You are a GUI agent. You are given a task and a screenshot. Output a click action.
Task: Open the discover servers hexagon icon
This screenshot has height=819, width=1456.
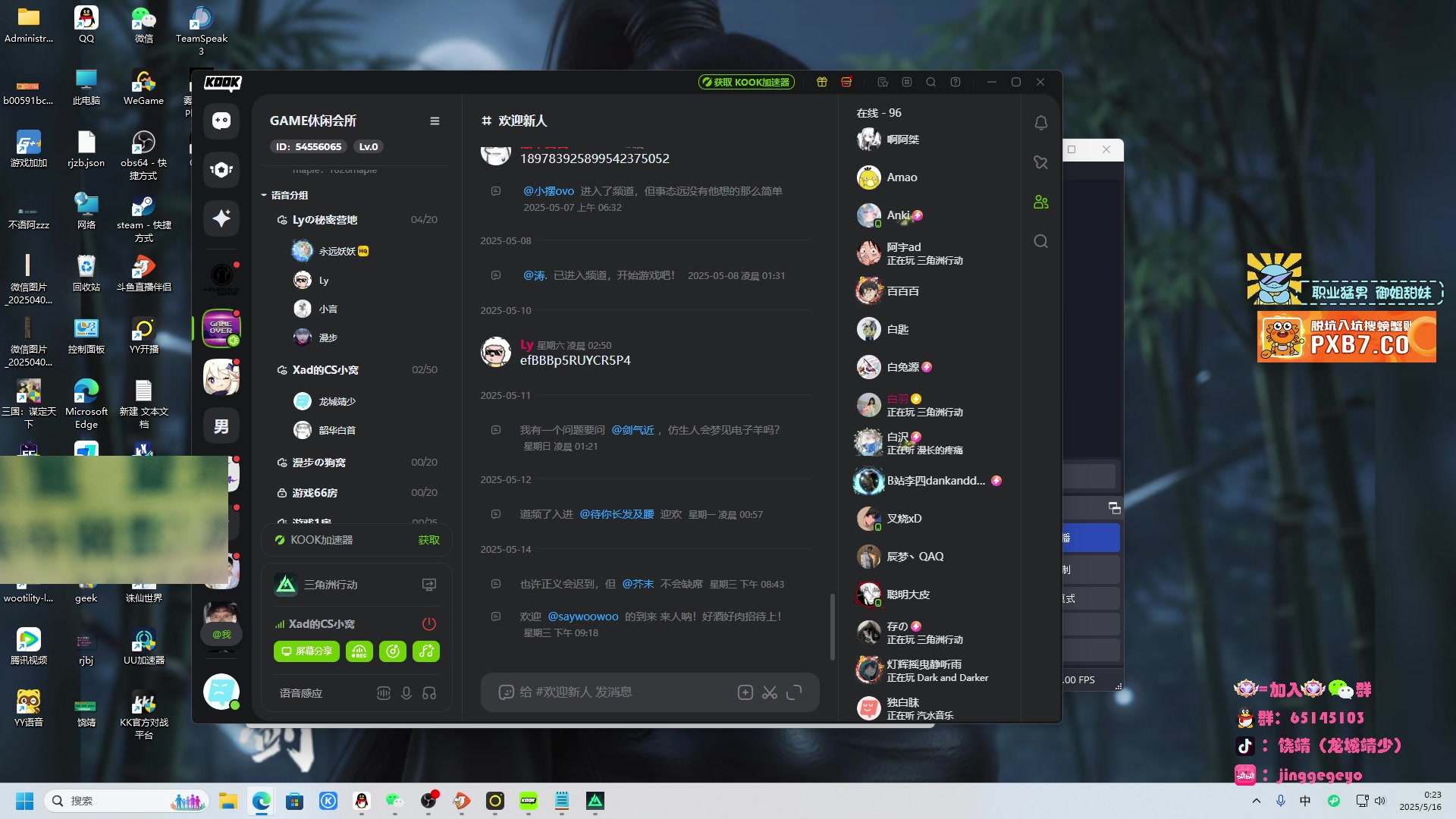pyautogui.click(x=221, y=169)
